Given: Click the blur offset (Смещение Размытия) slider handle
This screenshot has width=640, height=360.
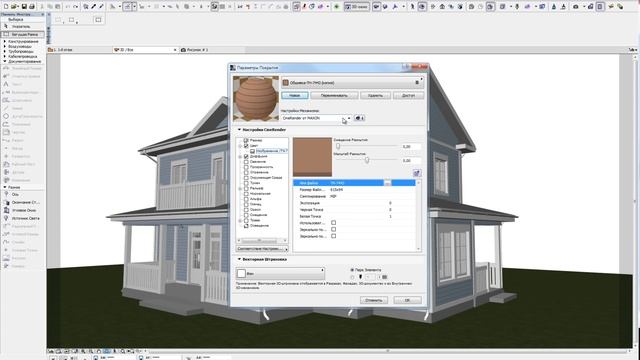Looking at the screenshot, I should [338, 146].
